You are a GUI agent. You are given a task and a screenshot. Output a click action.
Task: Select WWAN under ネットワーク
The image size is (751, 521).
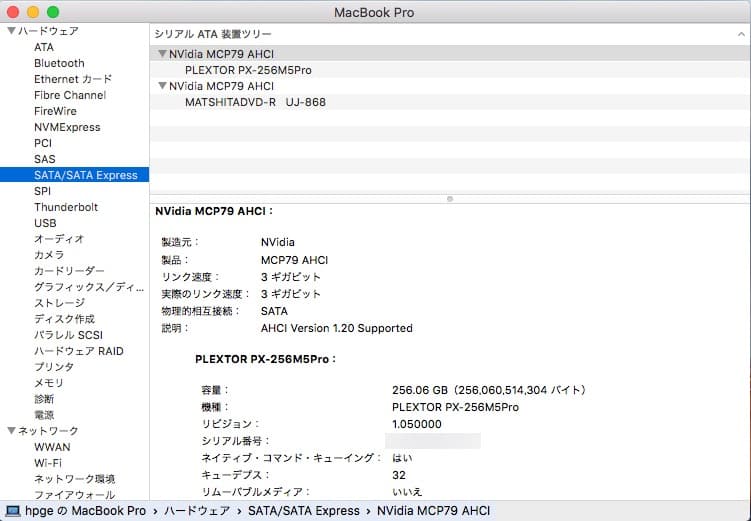click(x=52, y=447)
